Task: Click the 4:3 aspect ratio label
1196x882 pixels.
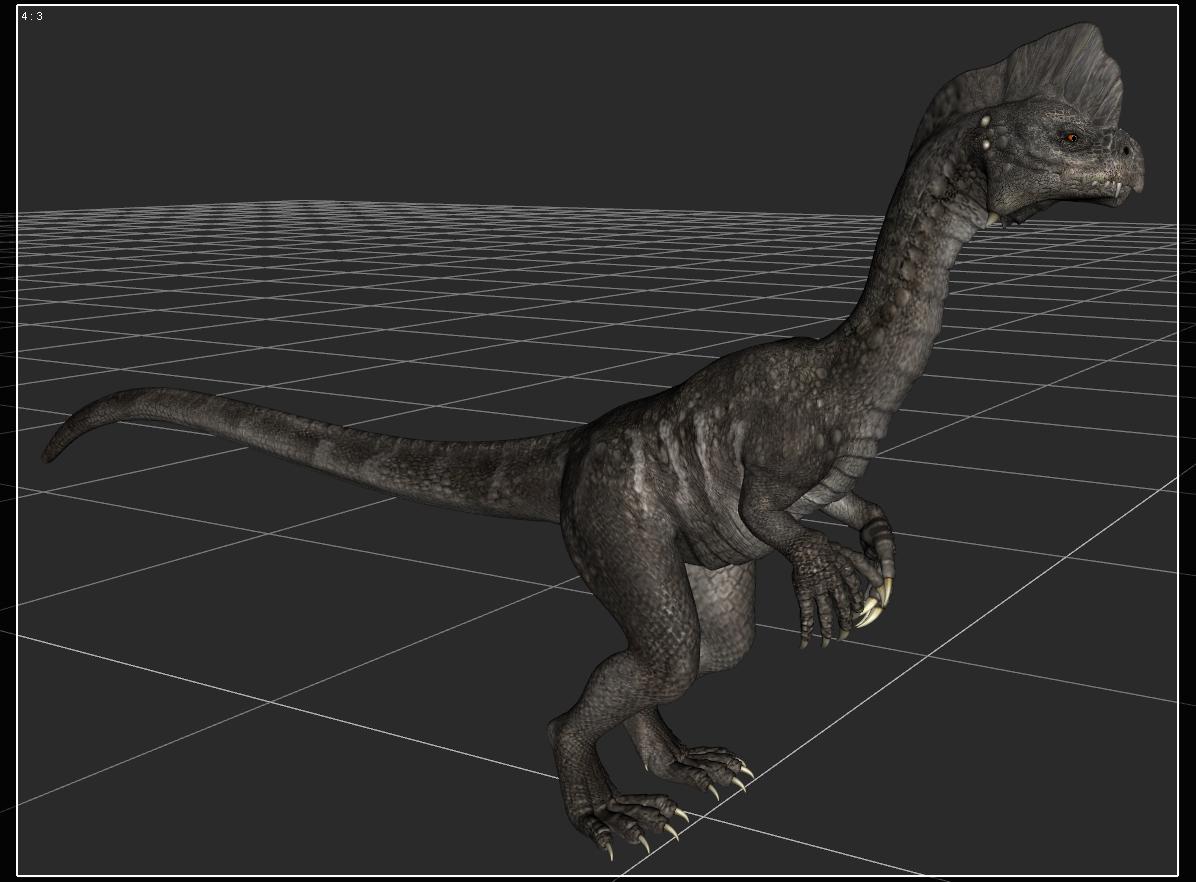Action: coord(32,16)
